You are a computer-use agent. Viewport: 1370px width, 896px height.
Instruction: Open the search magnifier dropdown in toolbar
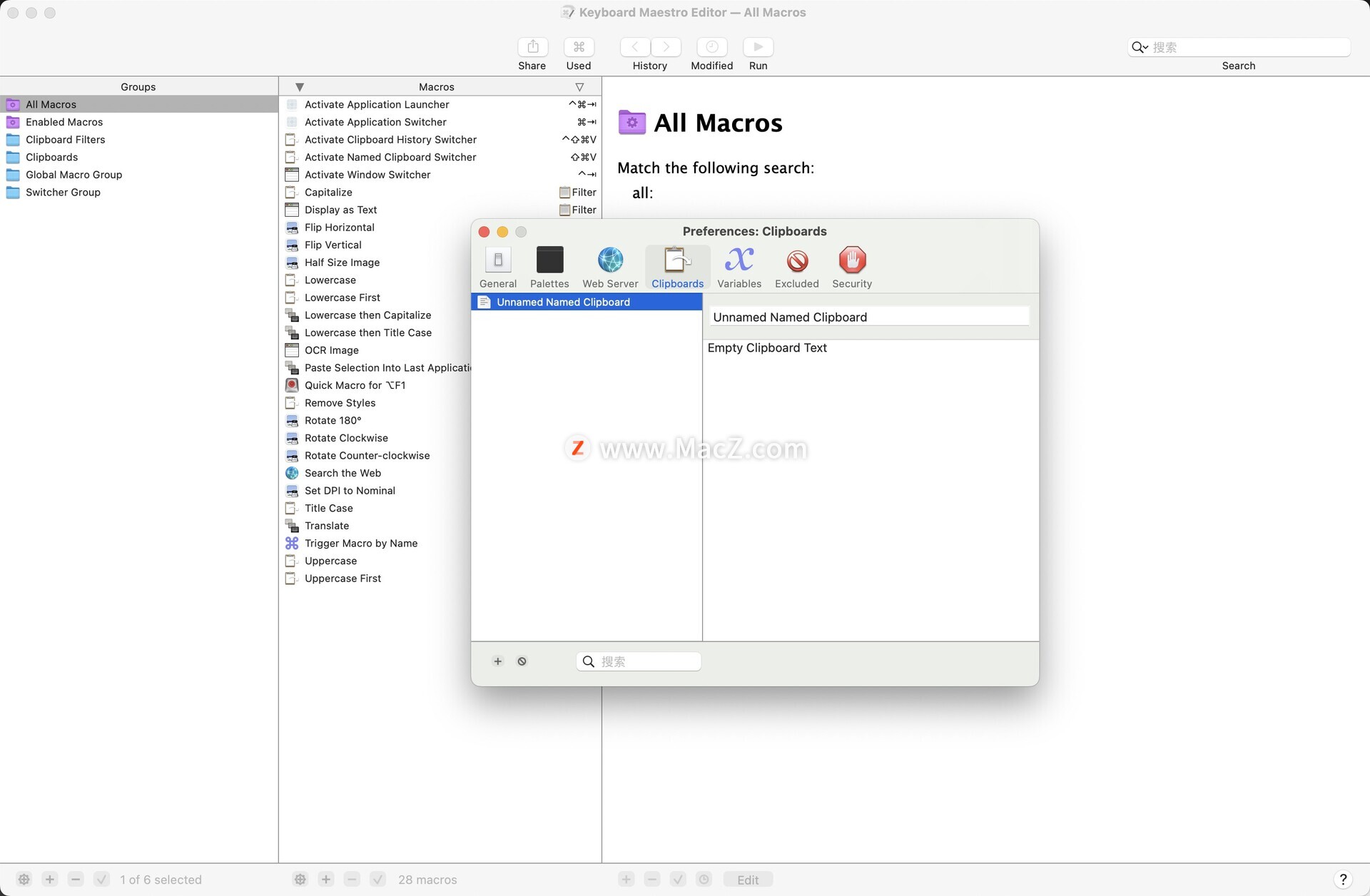(1140, 47)
